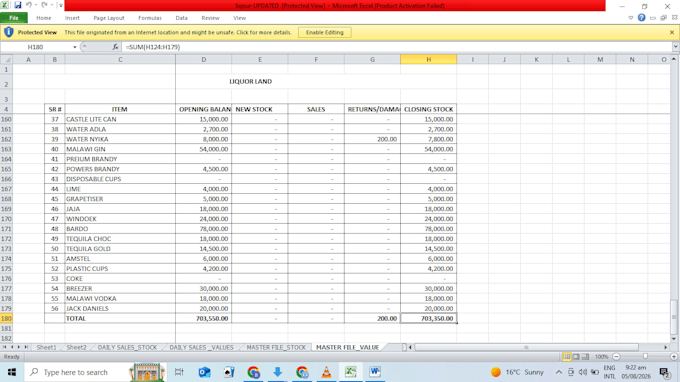Open the View ribbon tab
Screen dimensions: 680x382
239,18
